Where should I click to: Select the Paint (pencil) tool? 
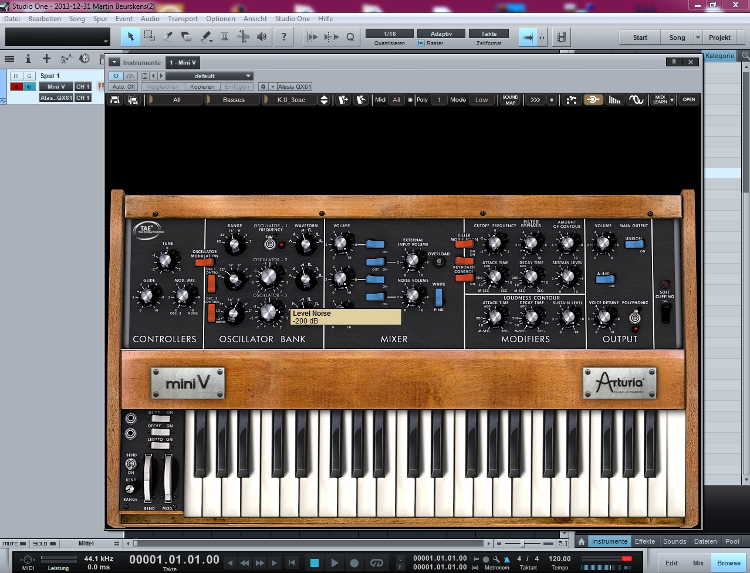point(206,37)
